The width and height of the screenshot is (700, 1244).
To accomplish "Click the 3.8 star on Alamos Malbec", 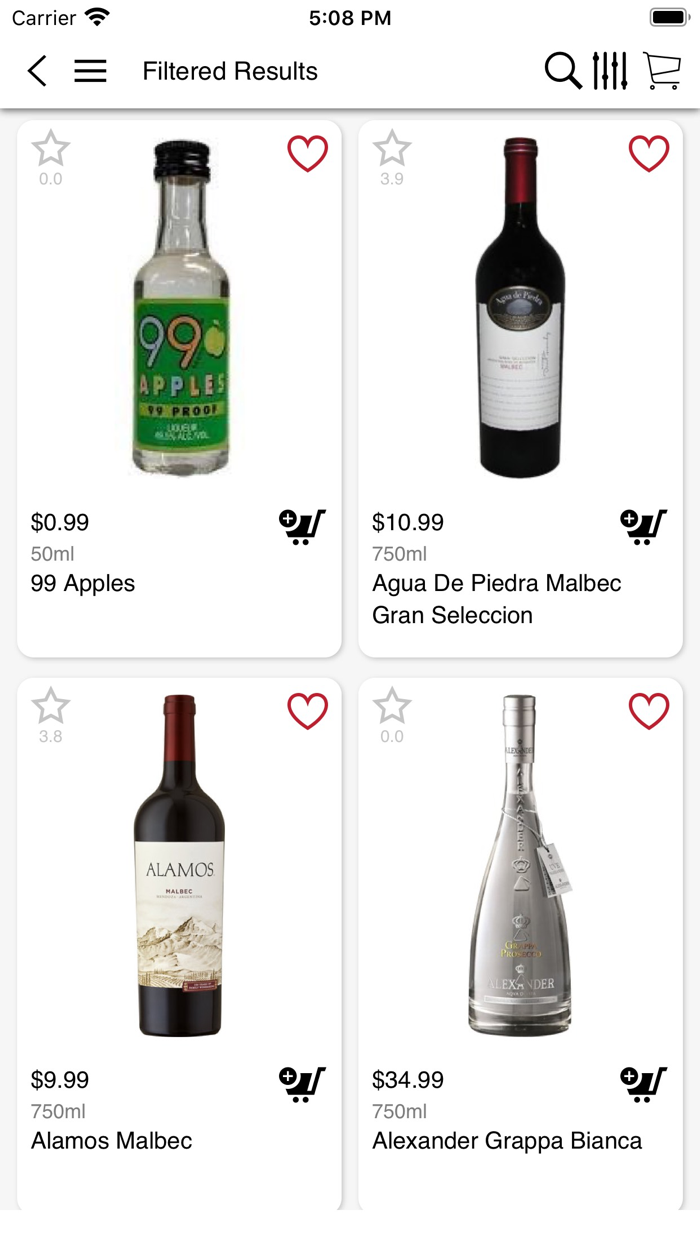I will point(51,707).
